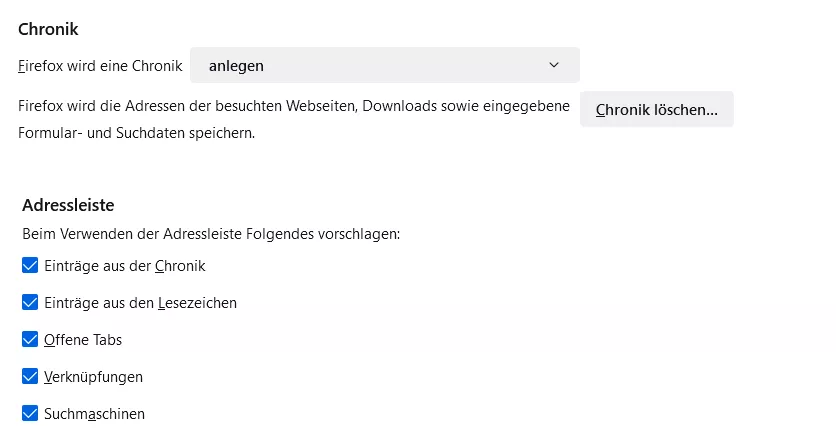Click the 'Firefox wird eine Chronik' label
This screenshot has height=436, width=836.
click(100, 66)
